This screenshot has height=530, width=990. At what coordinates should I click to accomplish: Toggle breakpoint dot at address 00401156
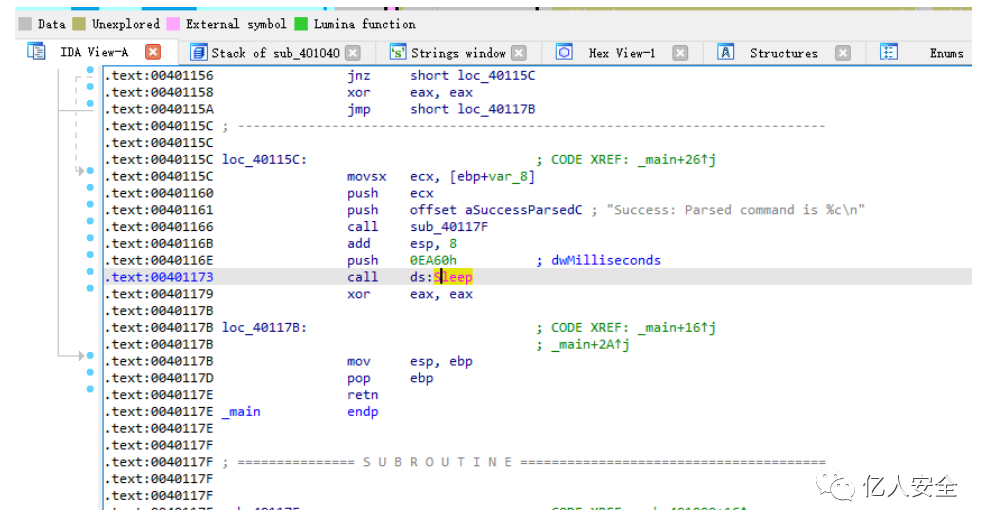90,69
